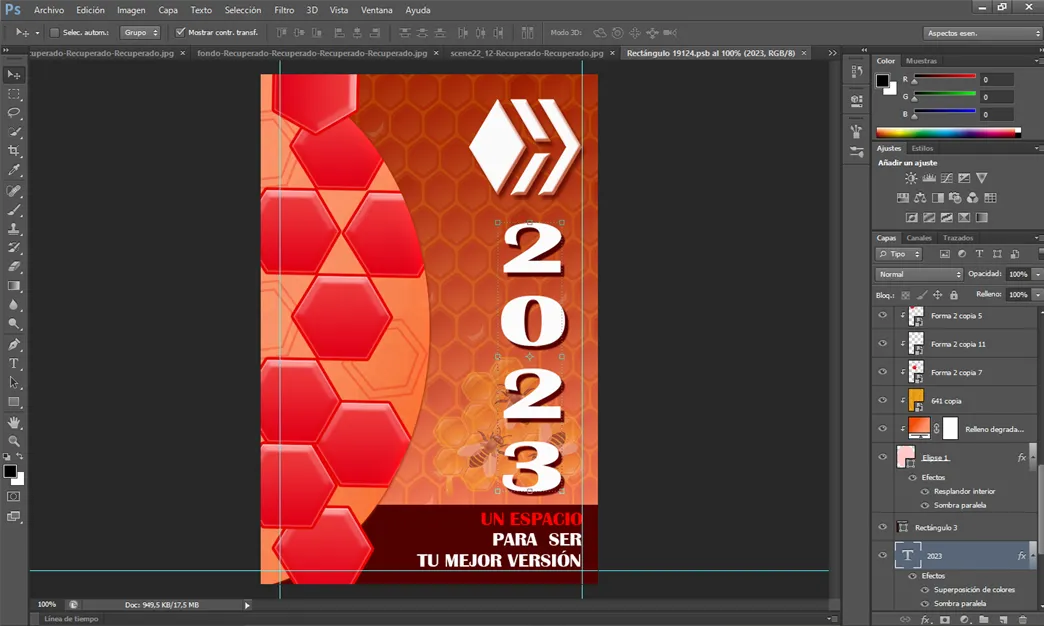Hide the 2023 text layer
The width and height of the screenshot is (1044, 626).
click(883, 555)
